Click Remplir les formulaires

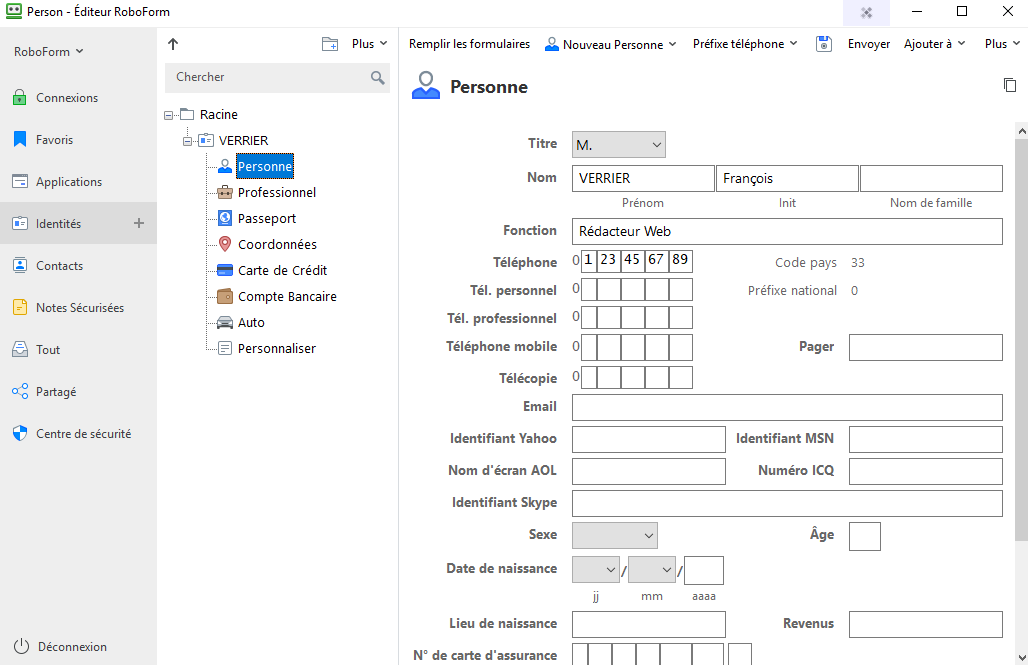point(469,44)
